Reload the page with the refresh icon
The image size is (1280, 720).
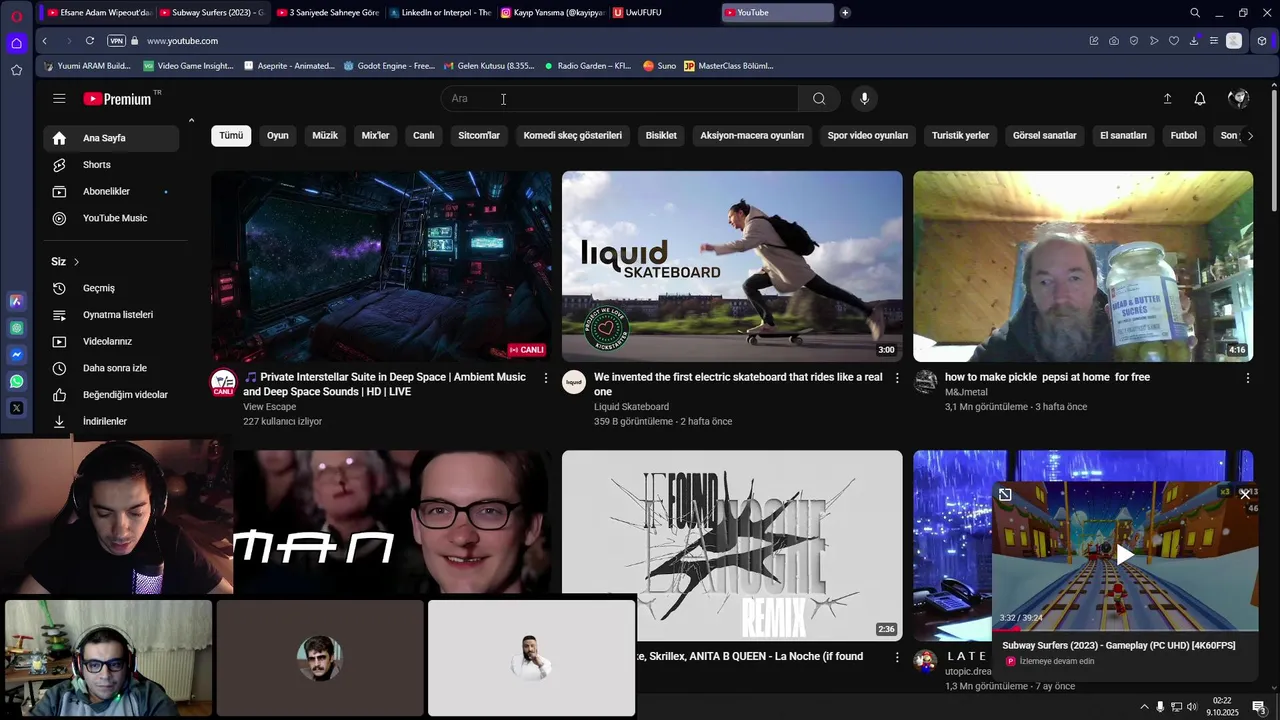(x=90, y=41)
